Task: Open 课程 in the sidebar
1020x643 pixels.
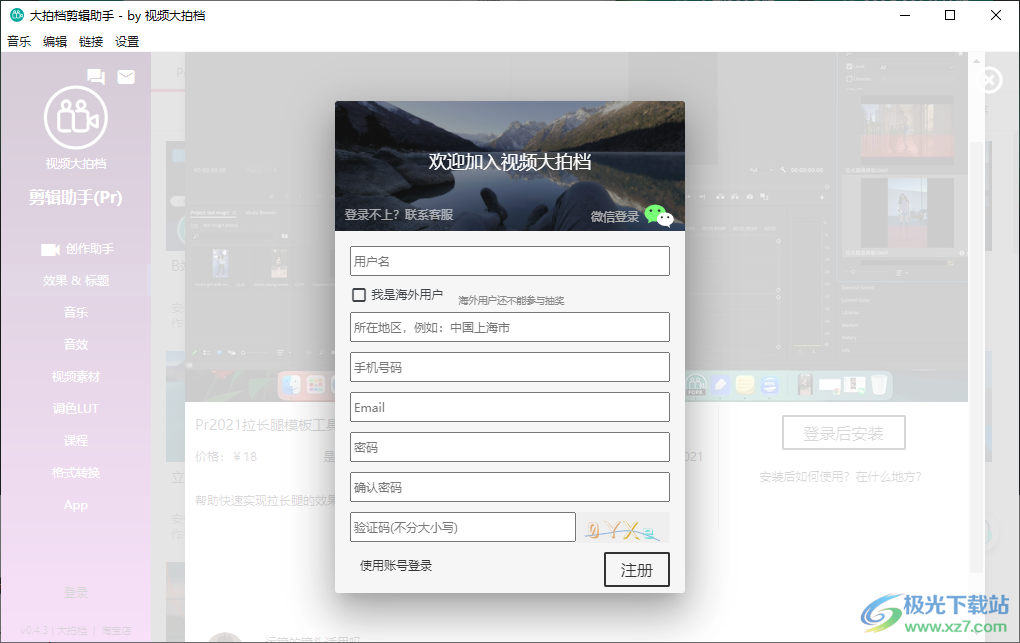Action: pos(76,441)
